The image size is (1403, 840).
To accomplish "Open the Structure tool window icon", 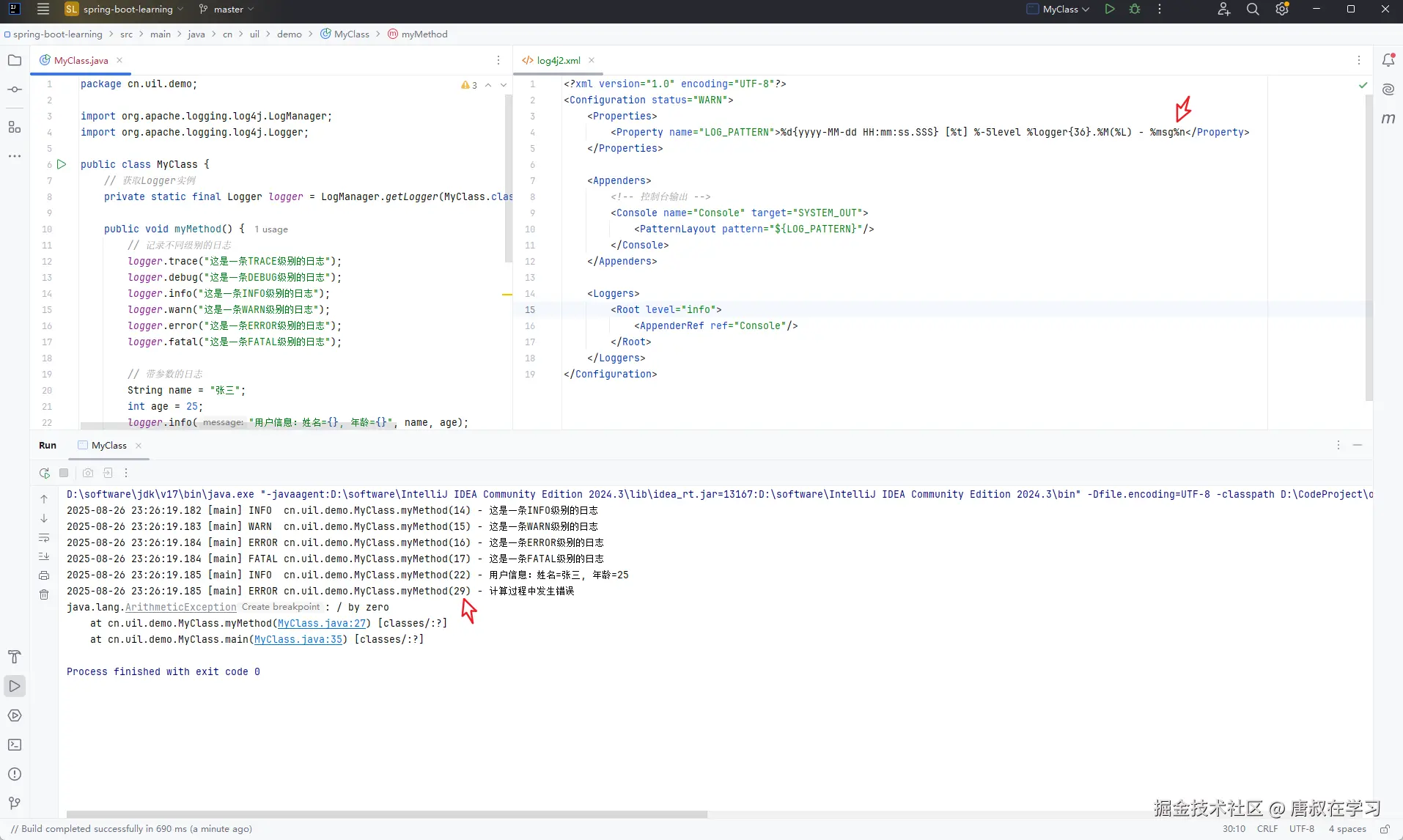I will pyautogui.click(x=15, y=127).
